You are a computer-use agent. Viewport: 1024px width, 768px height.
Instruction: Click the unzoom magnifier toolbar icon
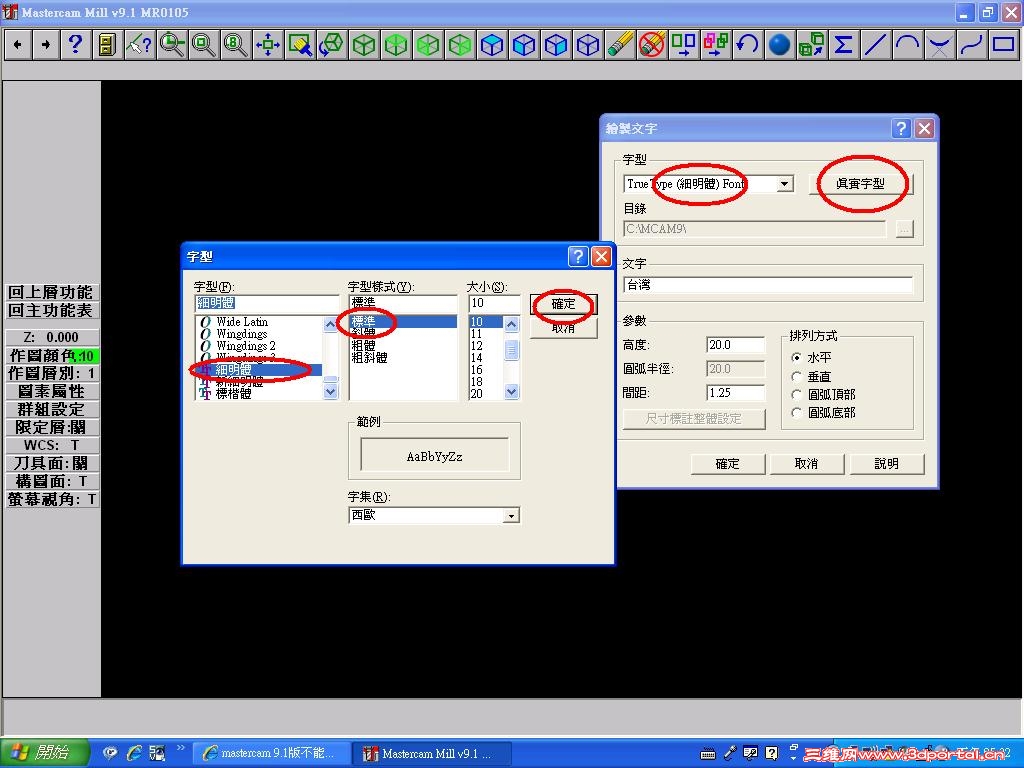[x=172, y=45]
